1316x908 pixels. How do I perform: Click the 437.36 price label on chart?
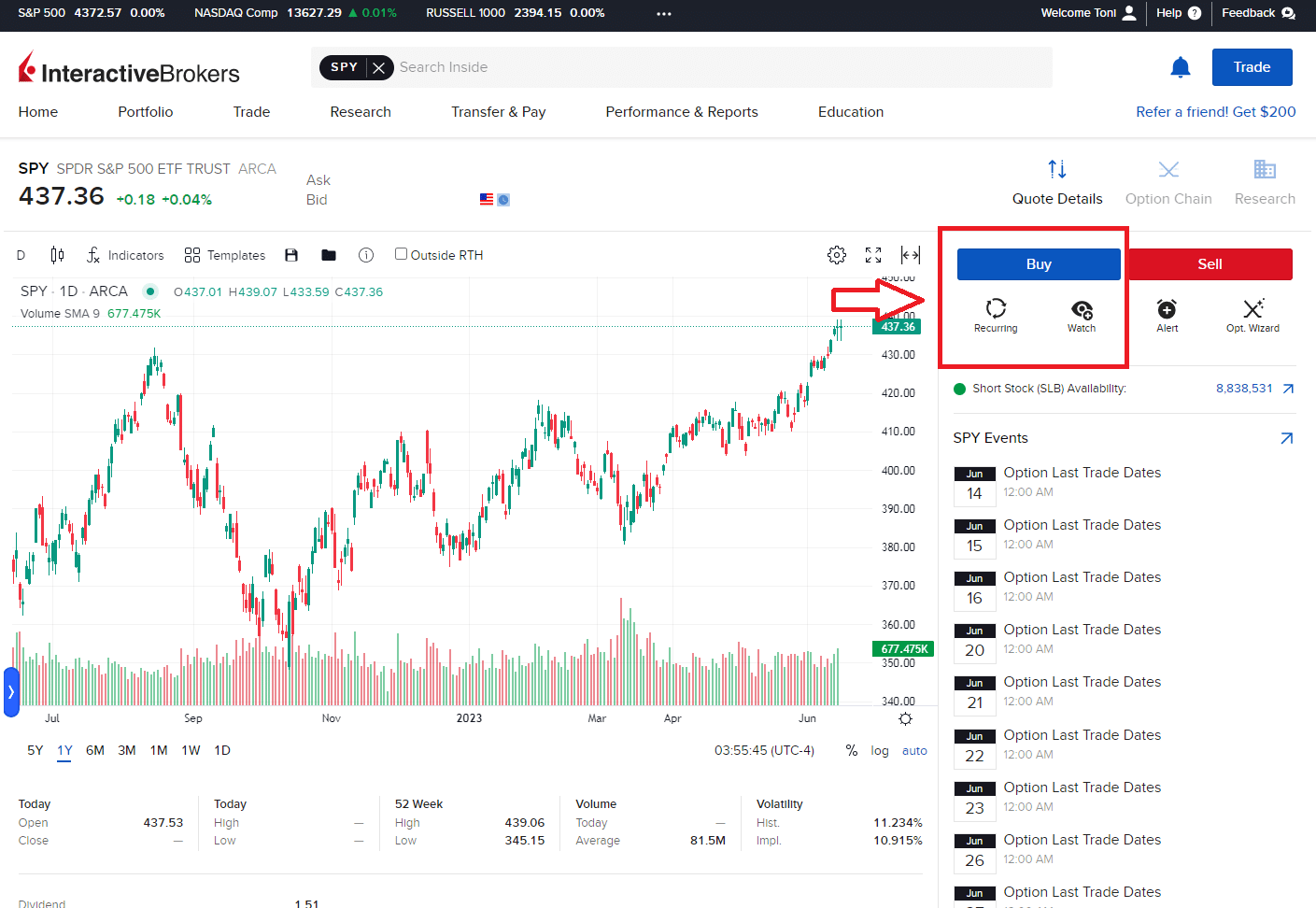(899, 327)
